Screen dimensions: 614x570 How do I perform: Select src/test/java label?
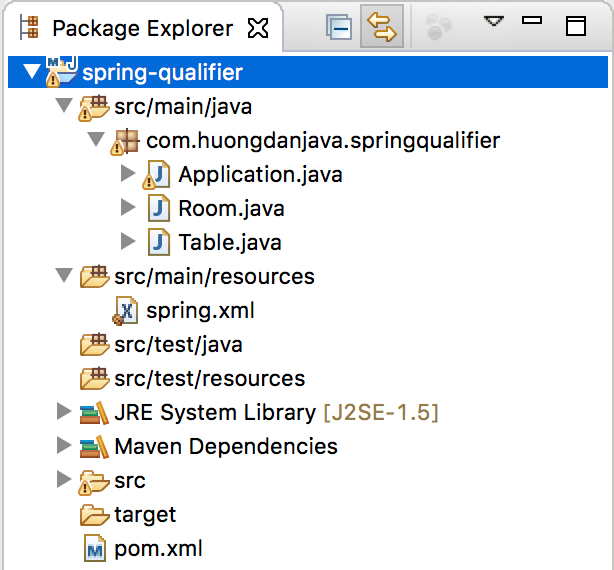pyautogui.click(x=178, y=345)
